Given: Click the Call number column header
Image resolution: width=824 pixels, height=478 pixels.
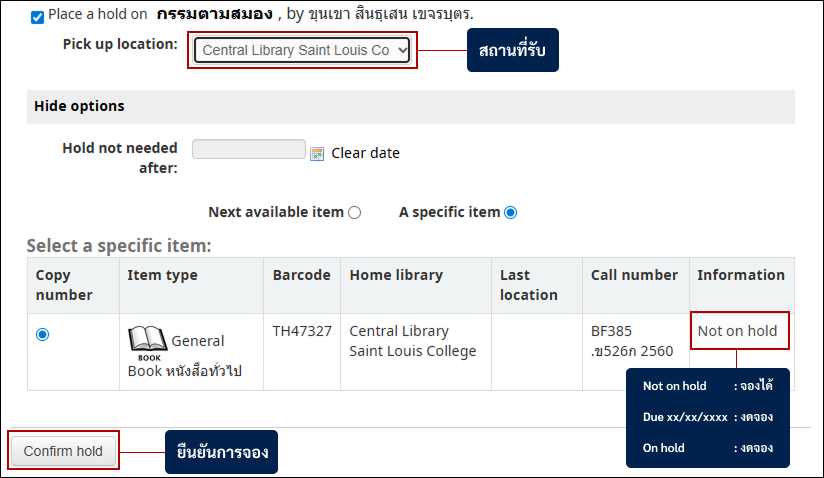Looking at the screenshot, I should click(x=634, y=275).
